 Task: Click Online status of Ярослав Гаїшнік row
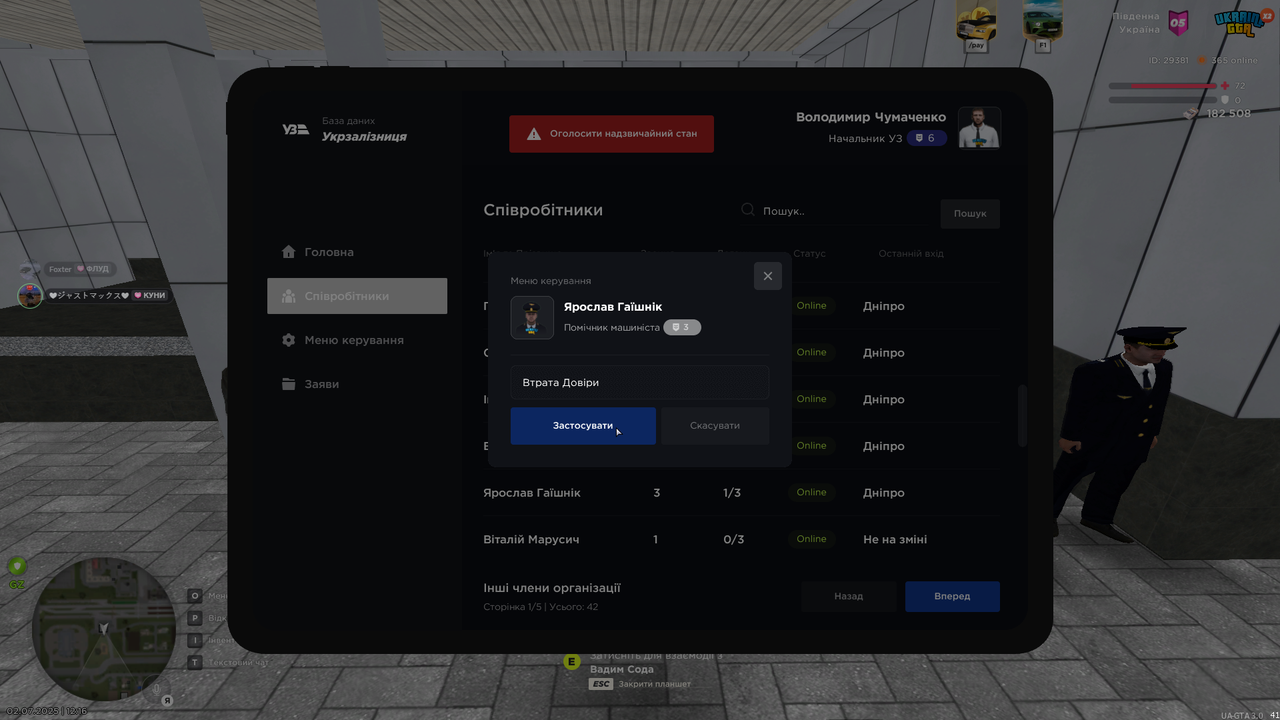pyautogui.click(x=812, y=492)
